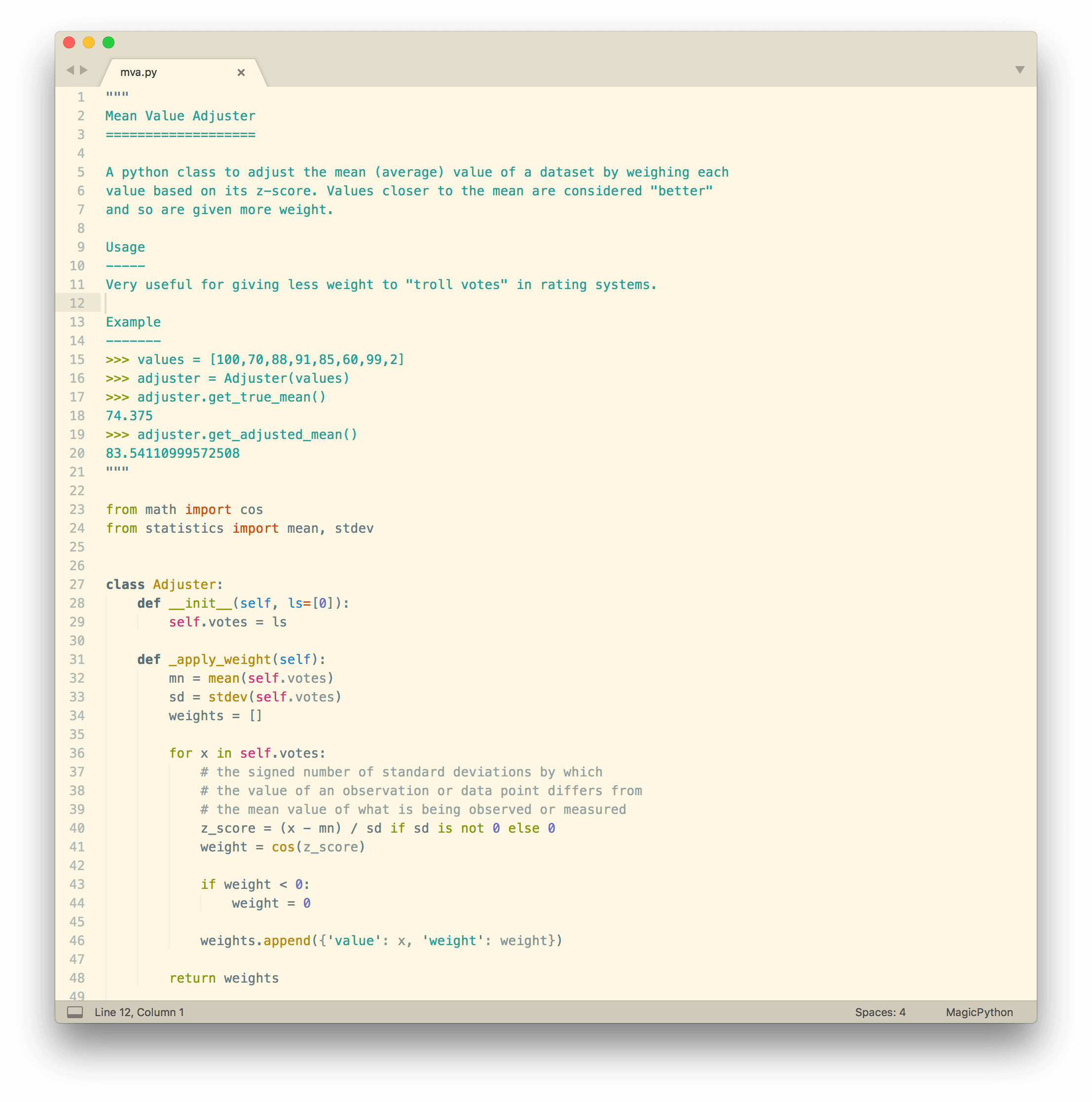Image resolution: width=1092 pixels, height=1102 pixels.
Task: Click the _apply_weight method name
Action: pyautogui.click(x=219, y=660)
